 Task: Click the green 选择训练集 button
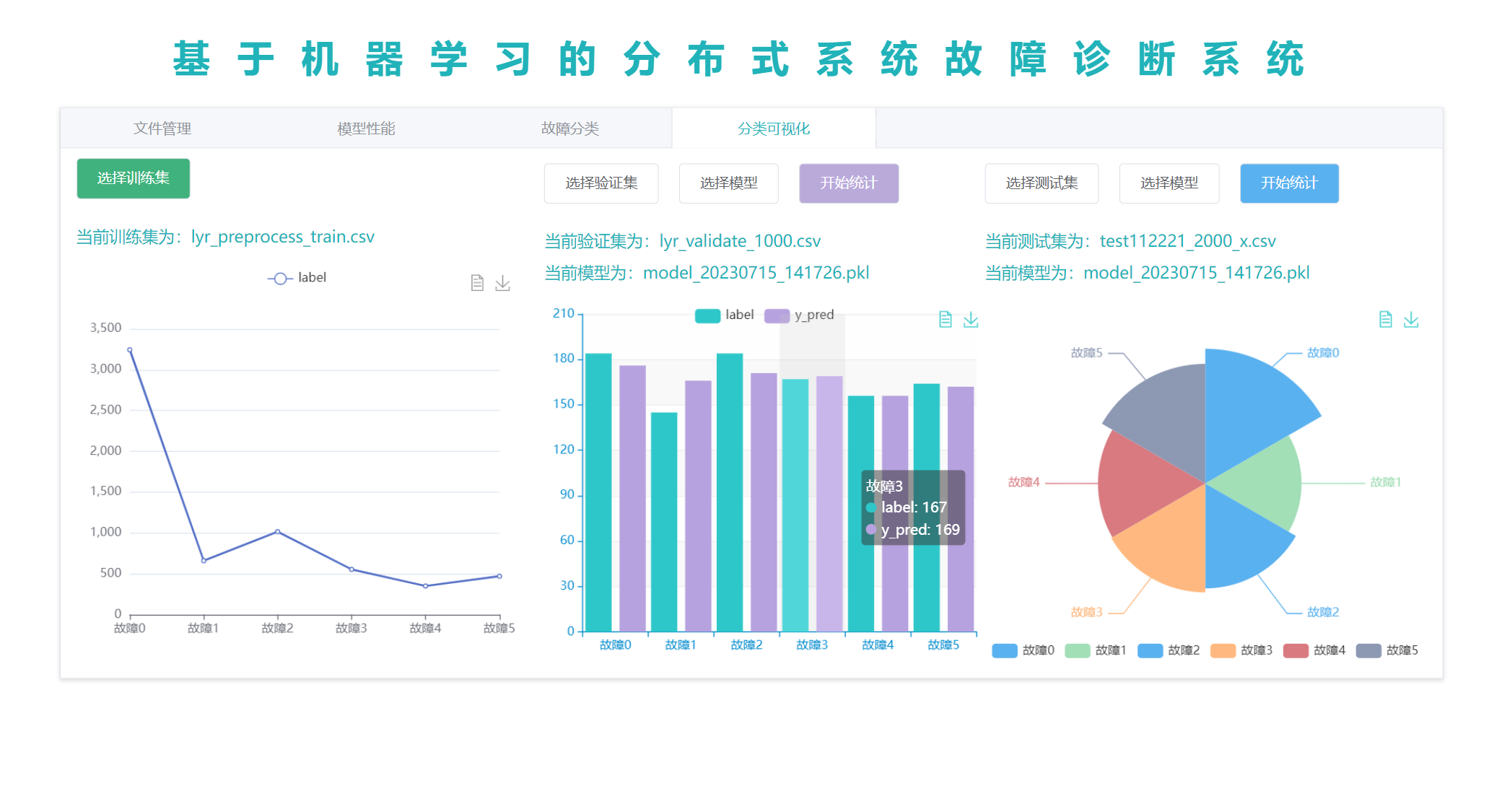point(134,178)
